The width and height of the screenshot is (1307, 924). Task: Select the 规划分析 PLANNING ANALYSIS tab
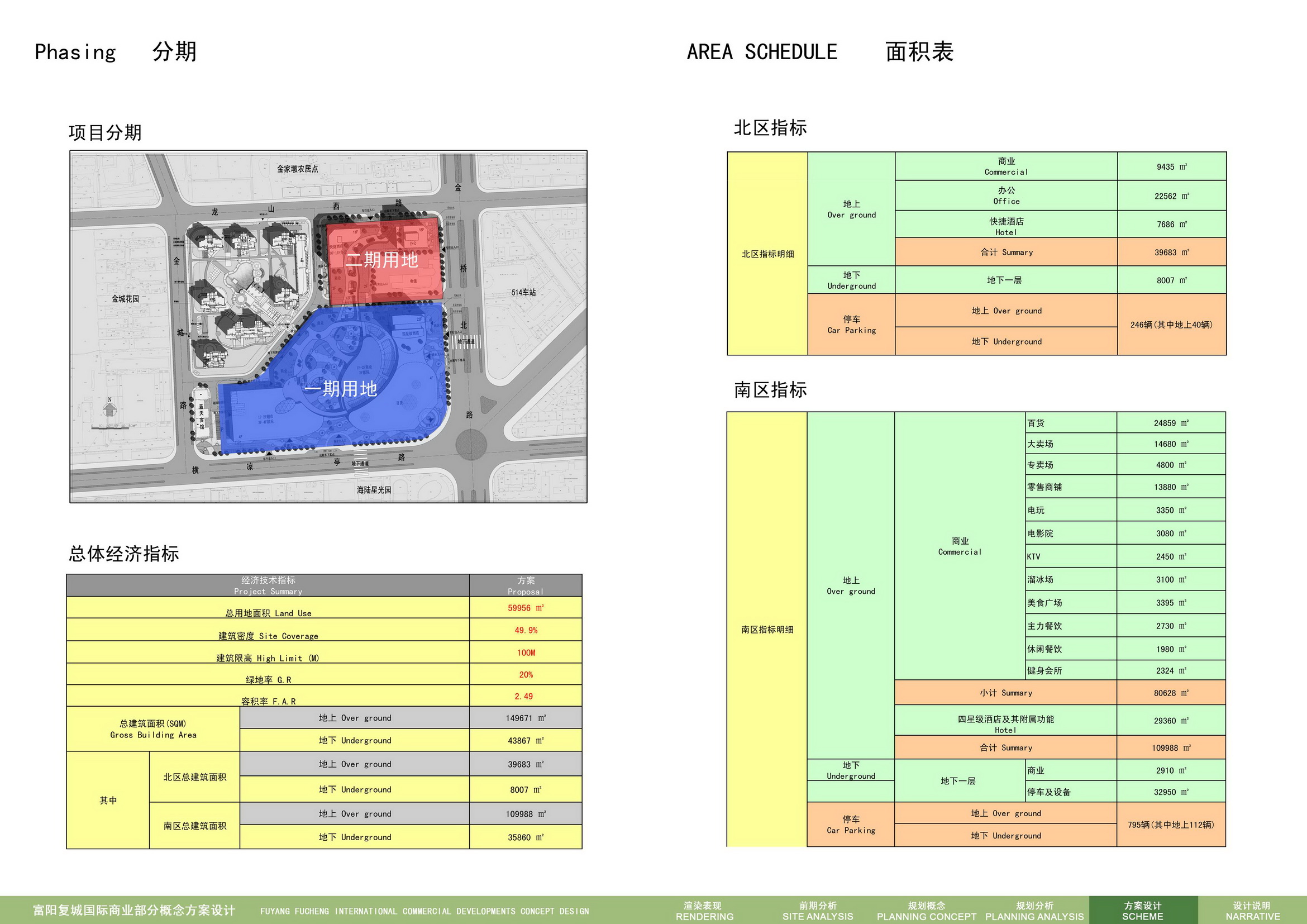click(1034, 911)
